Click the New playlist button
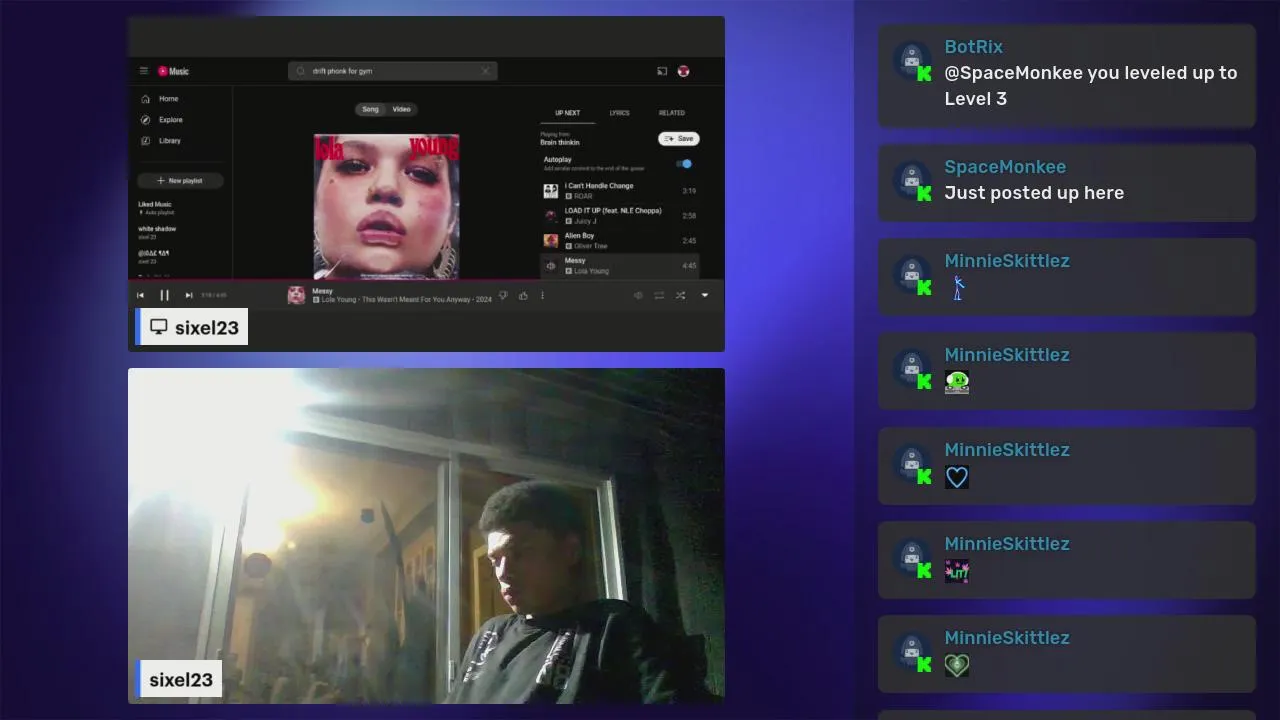Image resolution: width=1280 pixels, height=720 pixels. [x=180, y=181]
